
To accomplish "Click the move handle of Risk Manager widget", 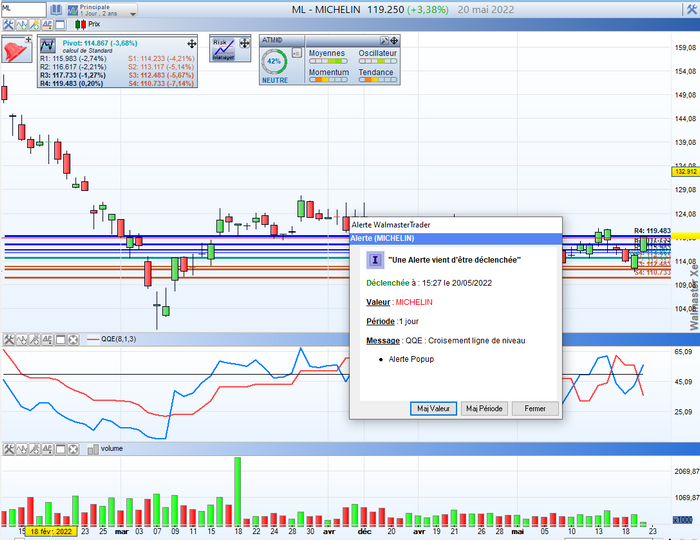I will click(245, 43).
